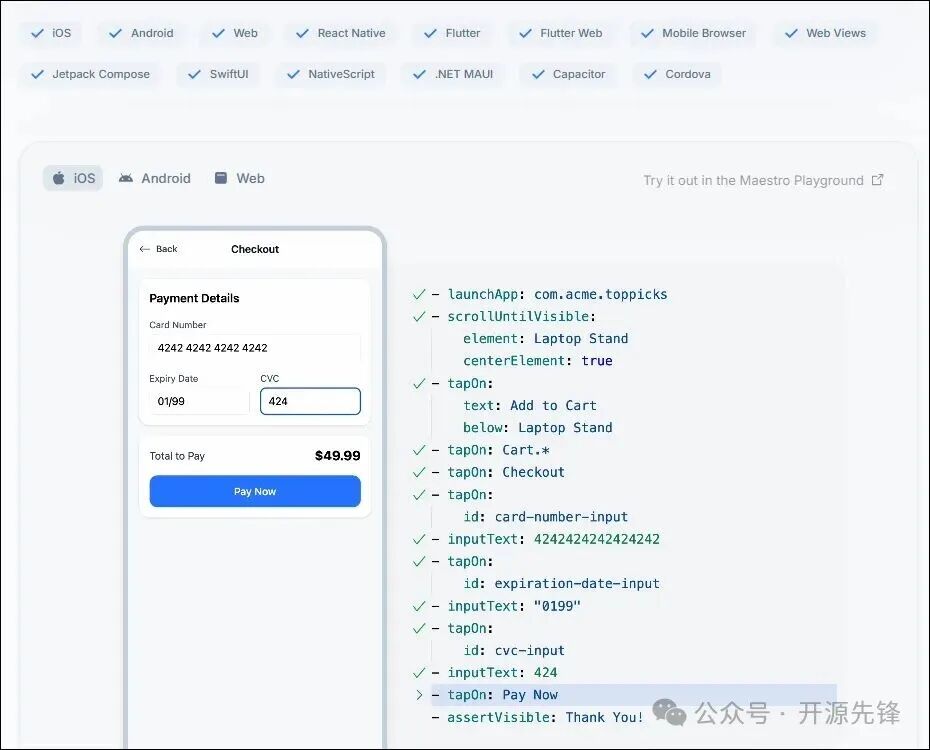The height and width of the screenshot is (750, 930).
Task: Tap the Pay Now button
Action: pos(255,491)
